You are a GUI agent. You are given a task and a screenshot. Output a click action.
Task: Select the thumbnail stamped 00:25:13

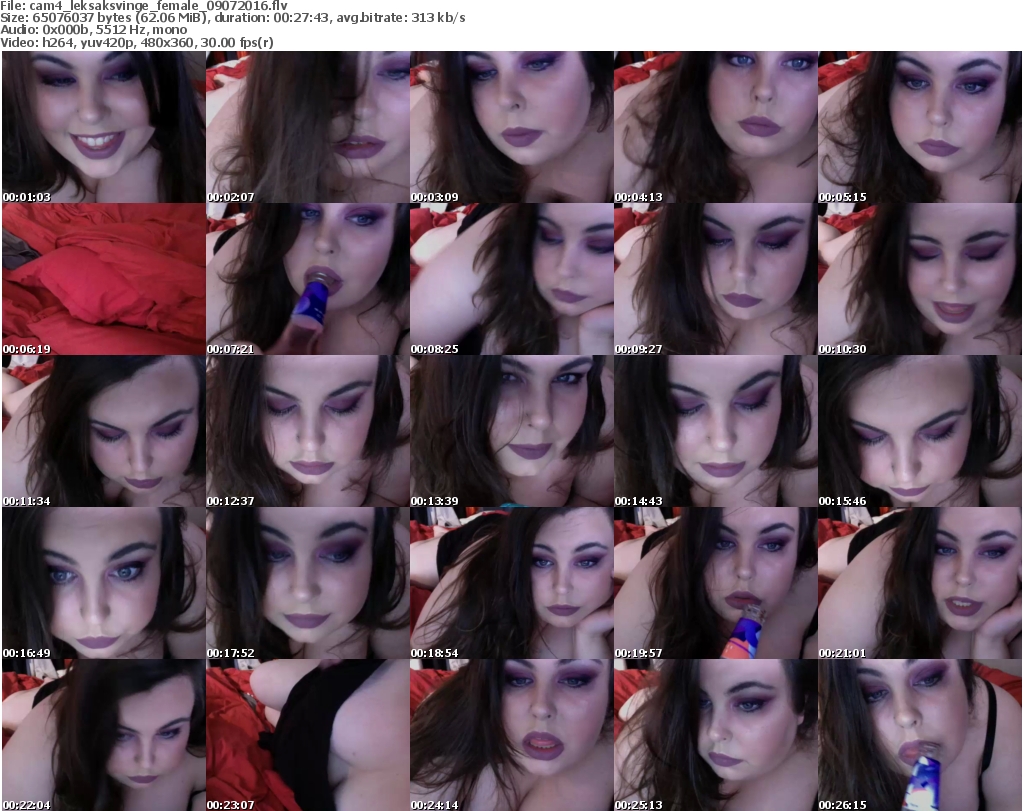coord(715,735)
